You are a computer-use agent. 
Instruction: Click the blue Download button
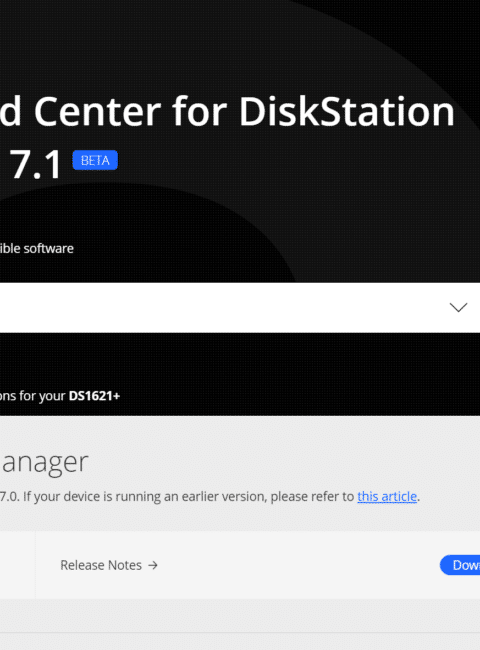(x=460, y=565)
